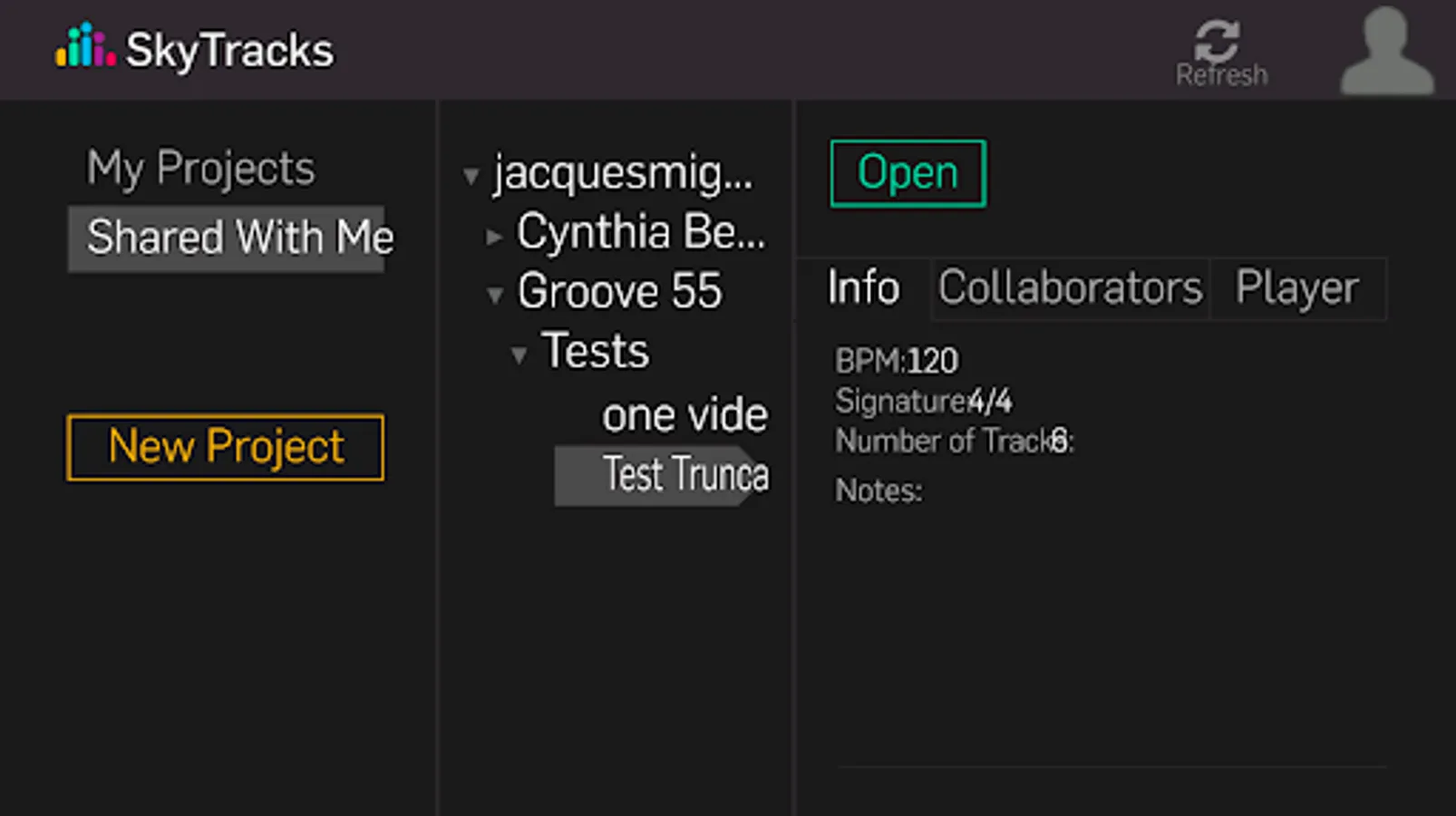Click the Refresh arrows icon
Viewport: 1456px width, 816px height.
pos(1217,40)
